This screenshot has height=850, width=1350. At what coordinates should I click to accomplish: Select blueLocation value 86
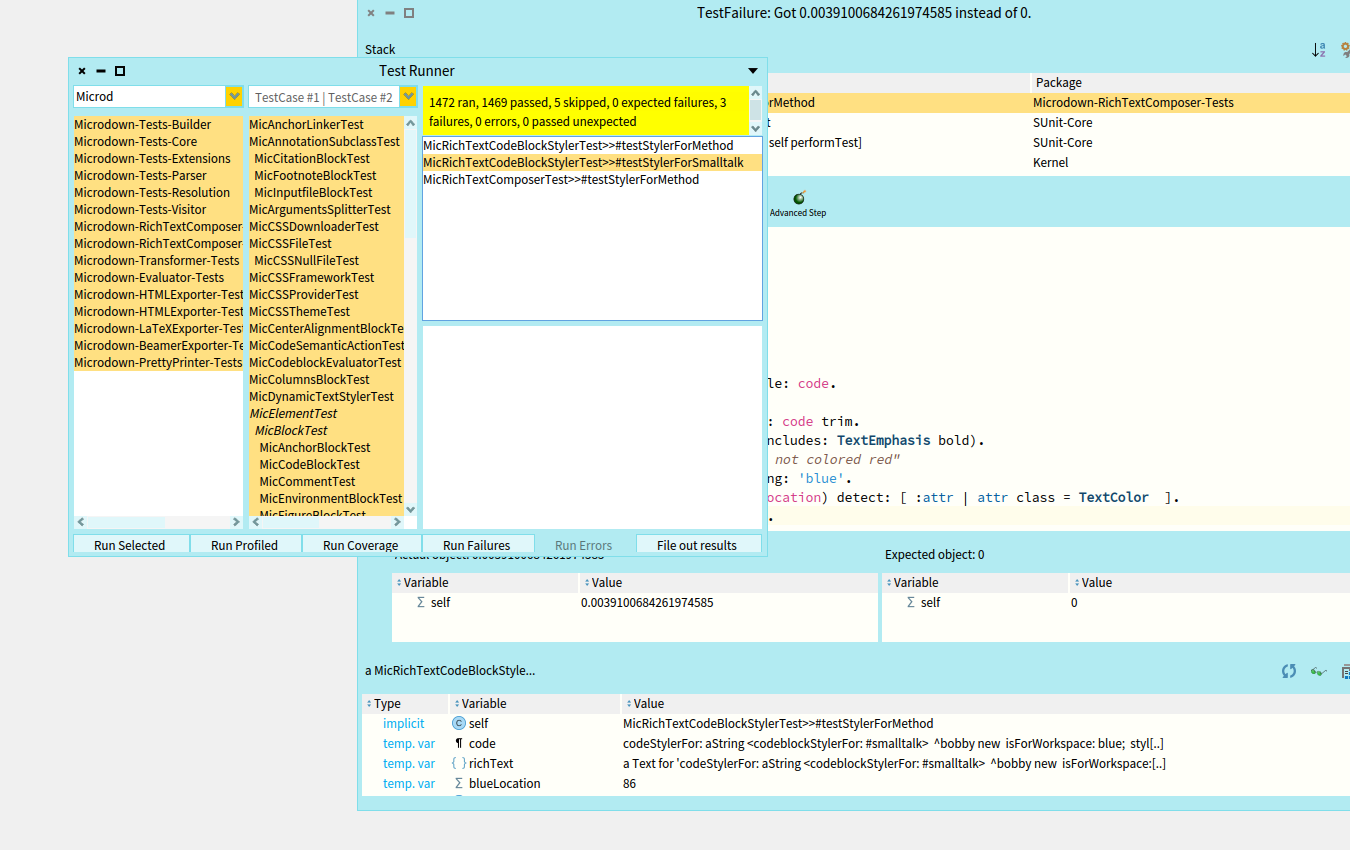(x=629, y=783)
